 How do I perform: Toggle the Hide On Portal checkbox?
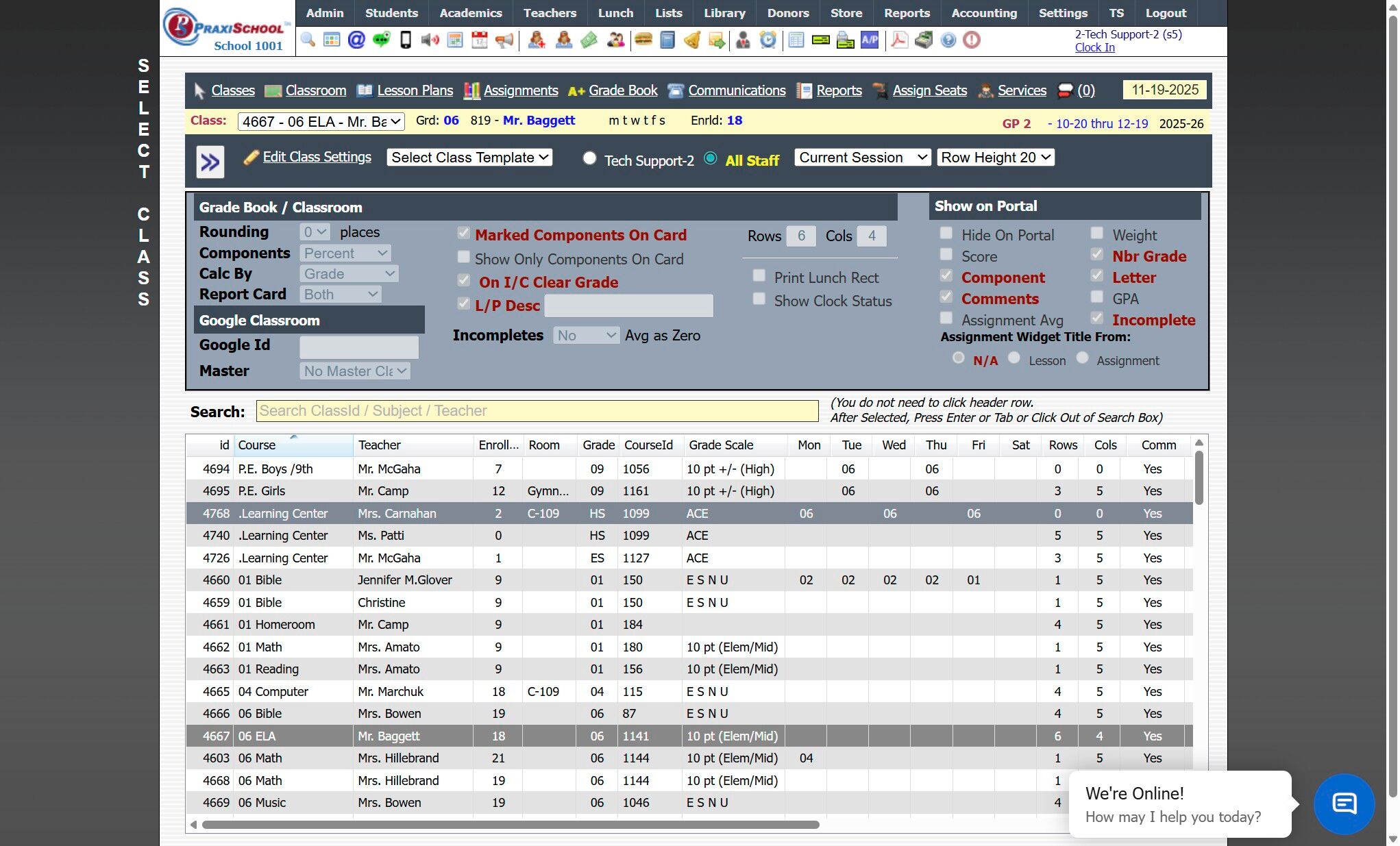coord(946,234)
